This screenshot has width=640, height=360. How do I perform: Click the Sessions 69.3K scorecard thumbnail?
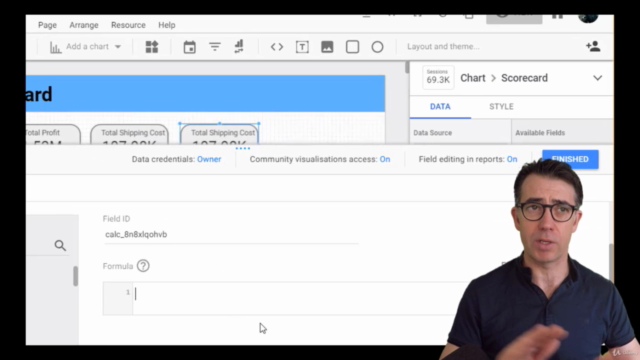point(438,77)
